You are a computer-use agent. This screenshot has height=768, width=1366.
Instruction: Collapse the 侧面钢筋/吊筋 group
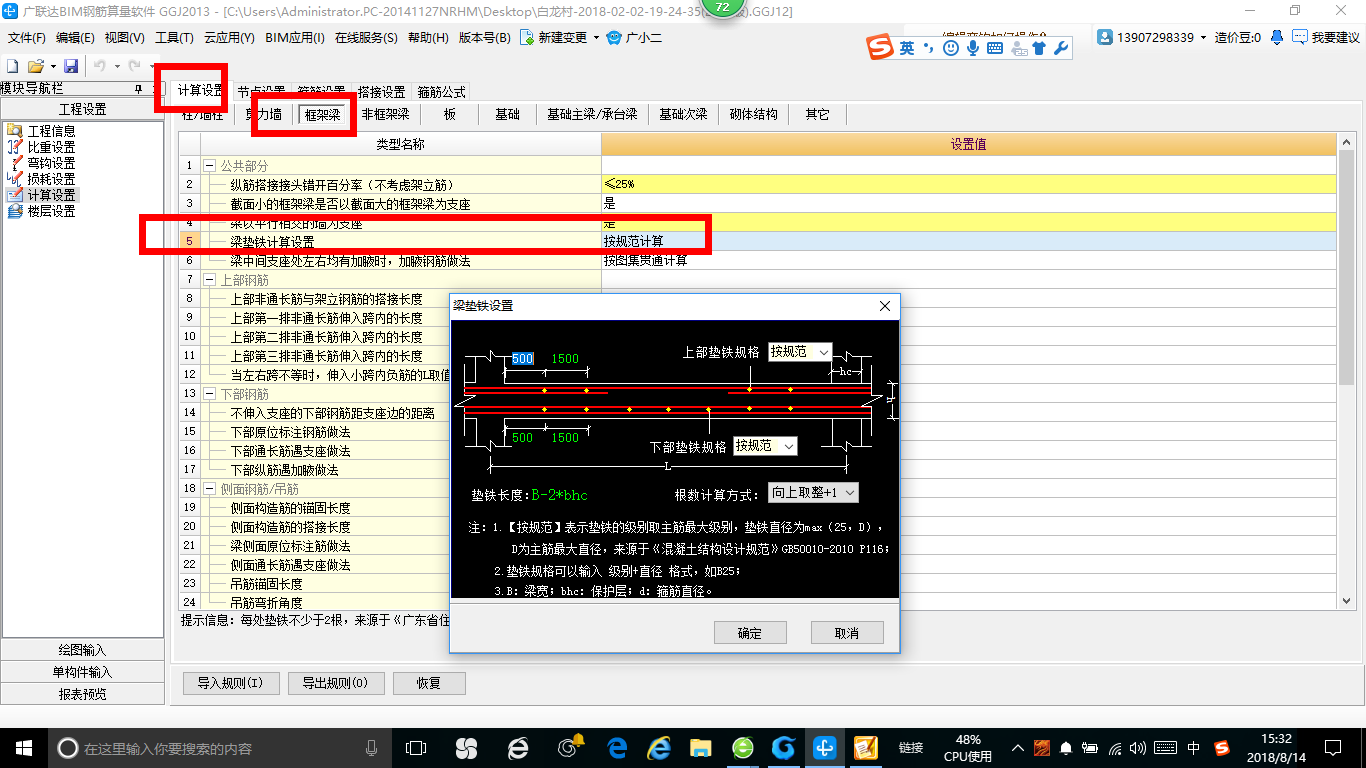(209, 489)
